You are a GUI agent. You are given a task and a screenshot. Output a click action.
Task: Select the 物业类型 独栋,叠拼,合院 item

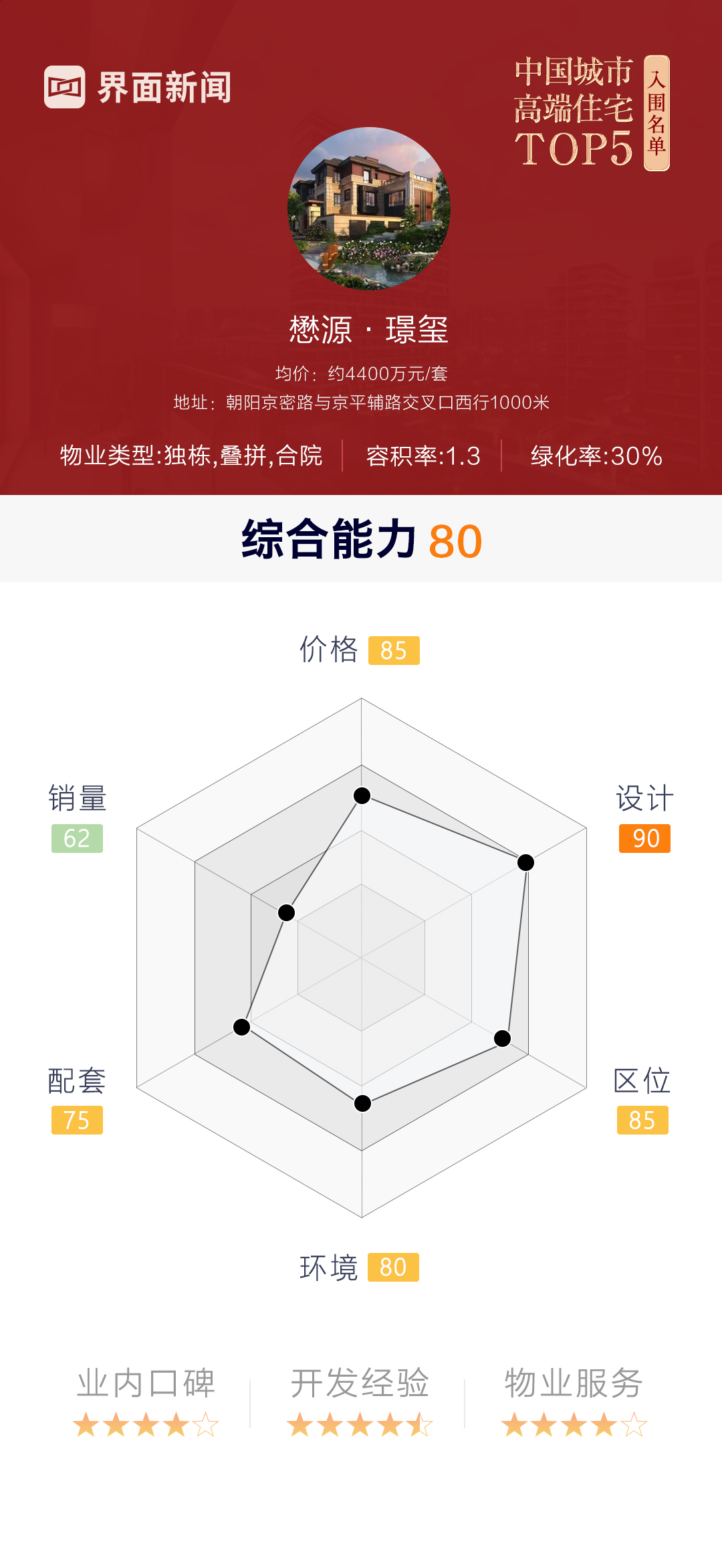tap(191, 456)
